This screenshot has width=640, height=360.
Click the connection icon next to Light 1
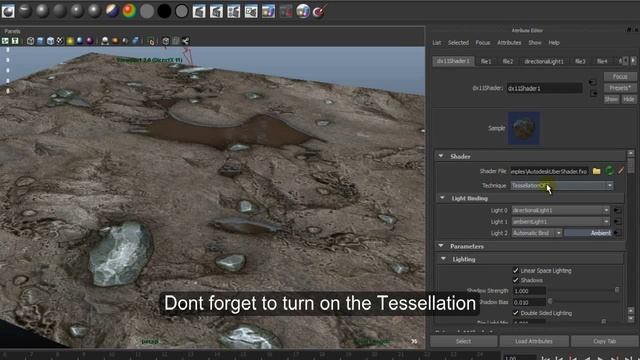click(x=617, y=222)
